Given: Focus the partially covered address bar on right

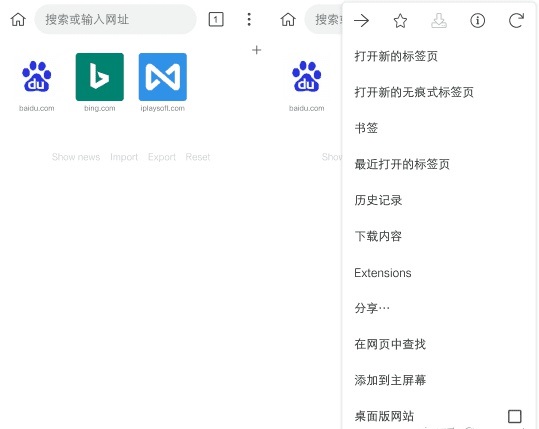Looking at the screenshot, I should click(x=323, y=20).
